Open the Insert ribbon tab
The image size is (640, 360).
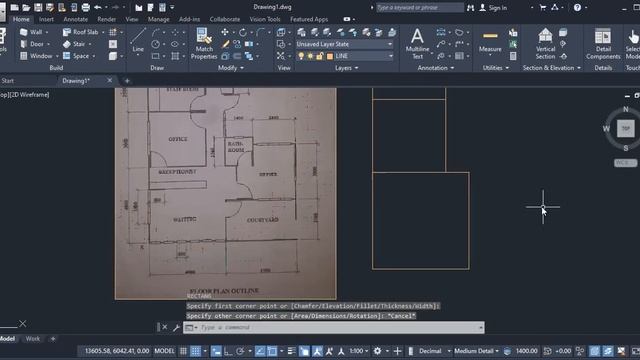pos(46,19)
